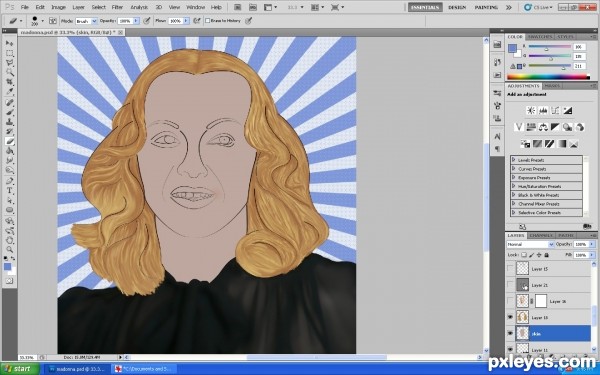Open CS Live button
The width and height of the screenshot is (600, 375).
click(x=538, y=7)
